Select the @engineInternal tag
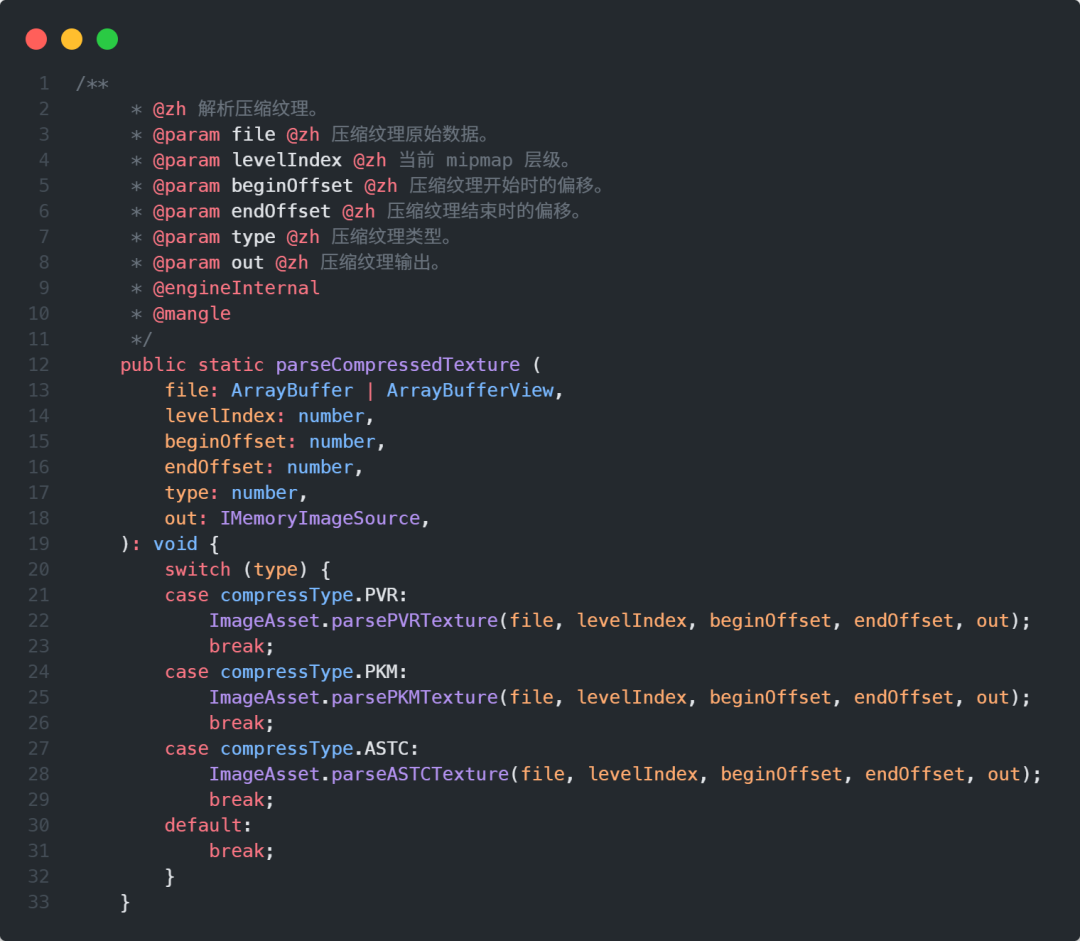 [236, 288]
